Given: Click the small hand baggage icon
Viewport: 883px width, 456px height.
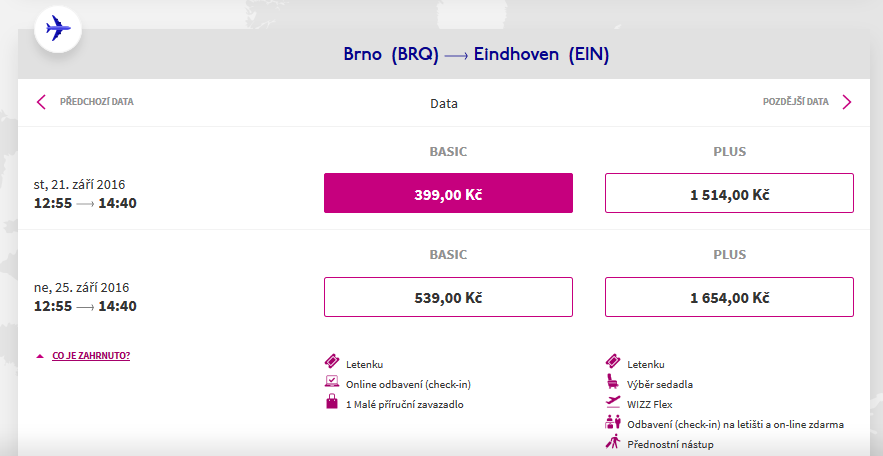Looking at the screenshot, I should coord(332,401).
